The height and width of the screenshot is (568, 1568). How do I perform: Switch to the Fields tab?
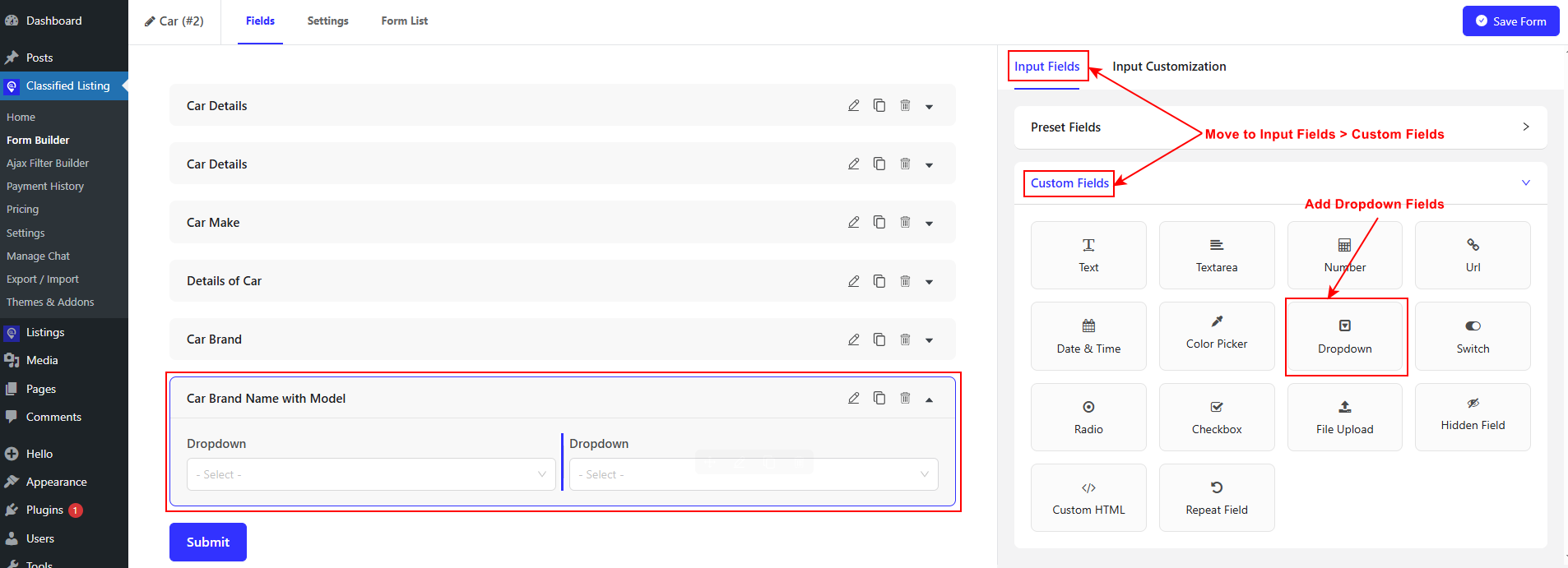[x=260, y=21]
